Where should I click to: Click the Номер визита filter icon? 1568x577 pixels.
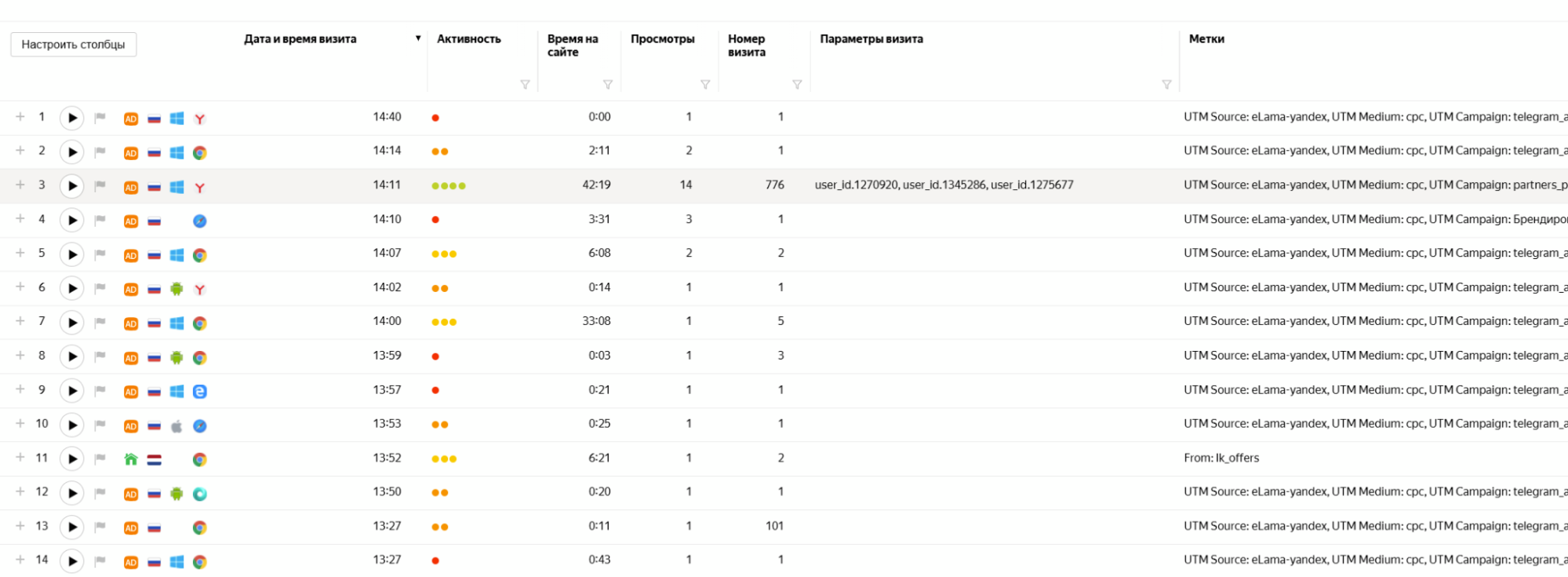point(797,85)
